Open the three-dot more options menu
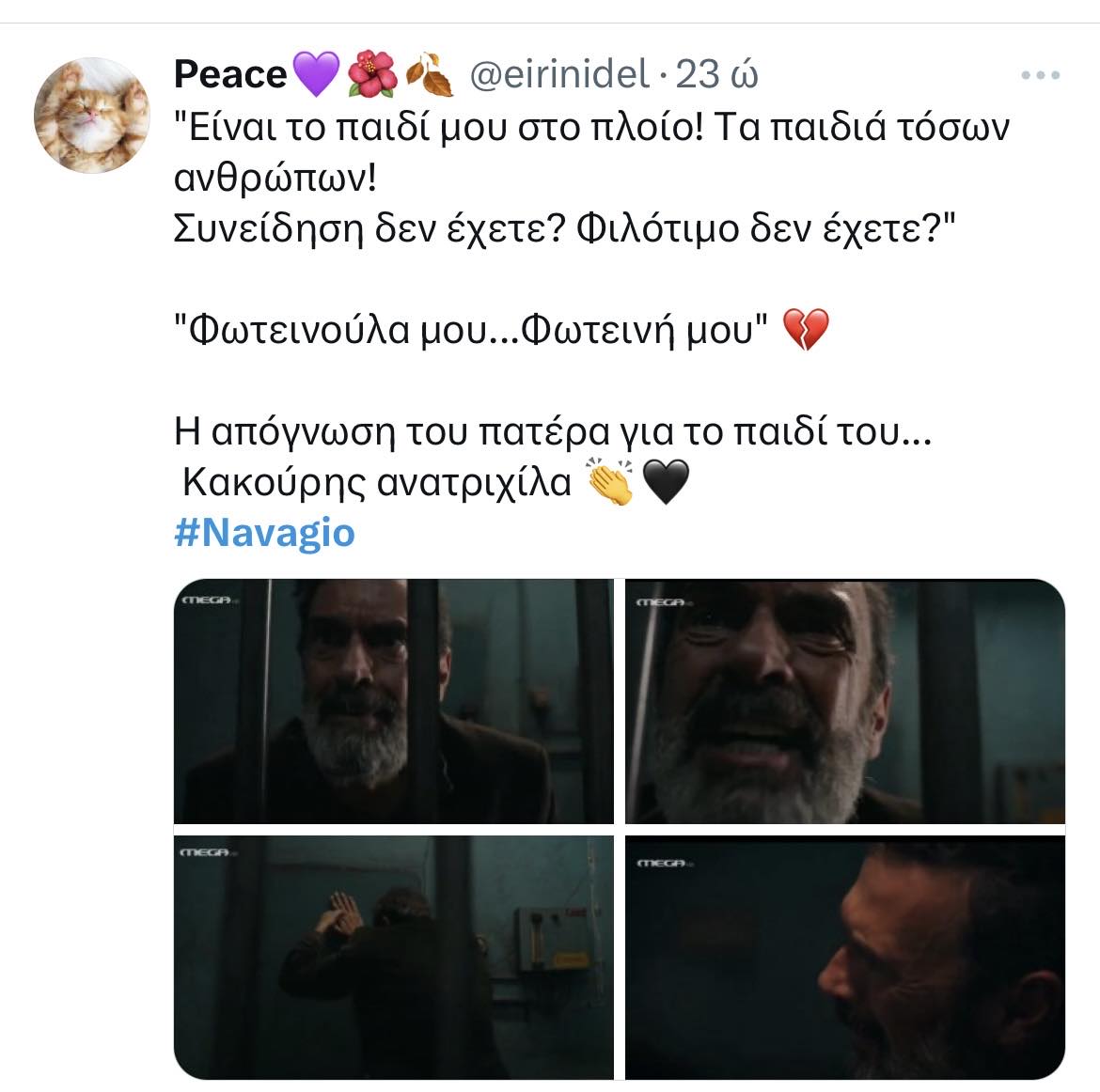Screen dimensions: 1100x1092 tap(1041, 75)
